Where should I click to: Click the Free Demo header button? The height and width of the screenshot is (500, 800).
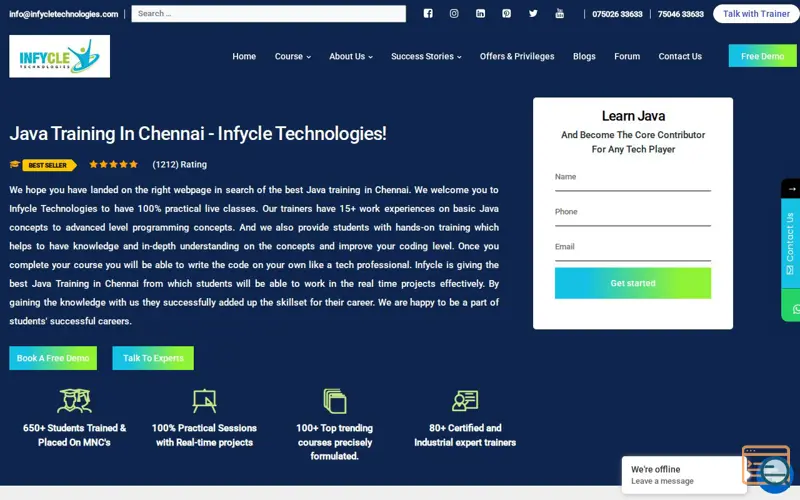point(763,56)
